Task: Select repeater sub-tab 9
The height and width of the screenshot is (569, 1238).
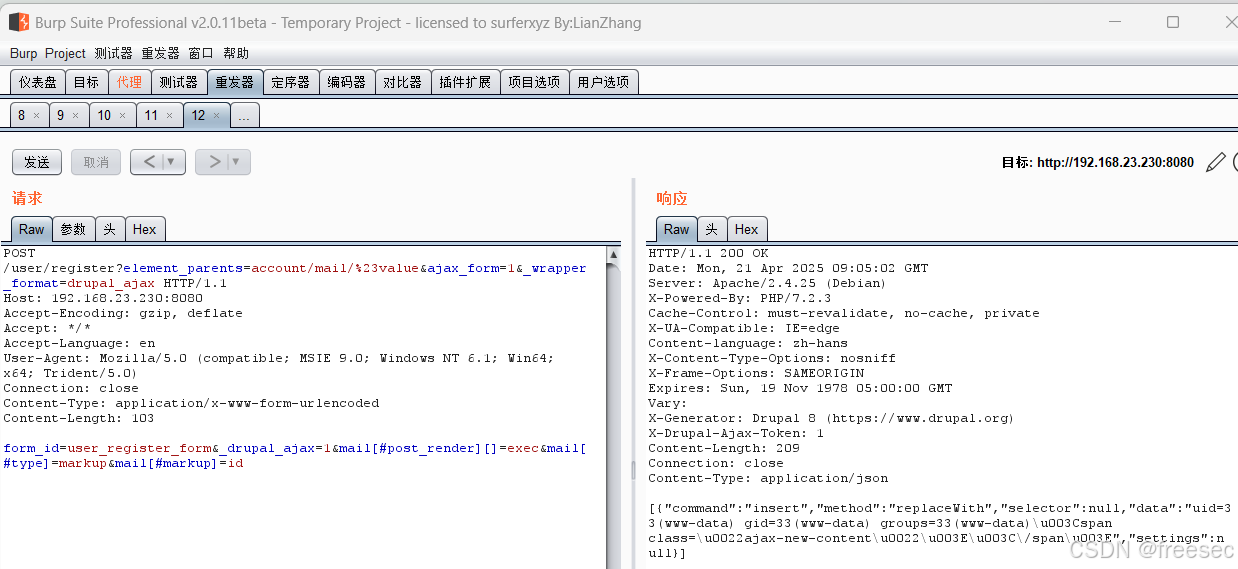Action: [x=60, y=115]
